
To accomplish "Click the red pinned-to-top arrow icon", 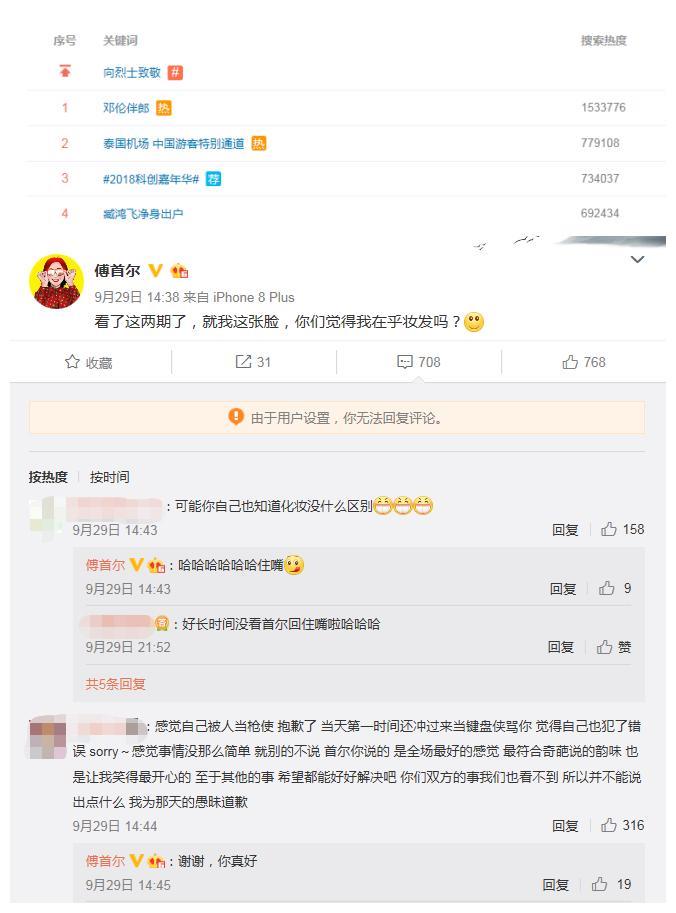I will tap(65, 71).
